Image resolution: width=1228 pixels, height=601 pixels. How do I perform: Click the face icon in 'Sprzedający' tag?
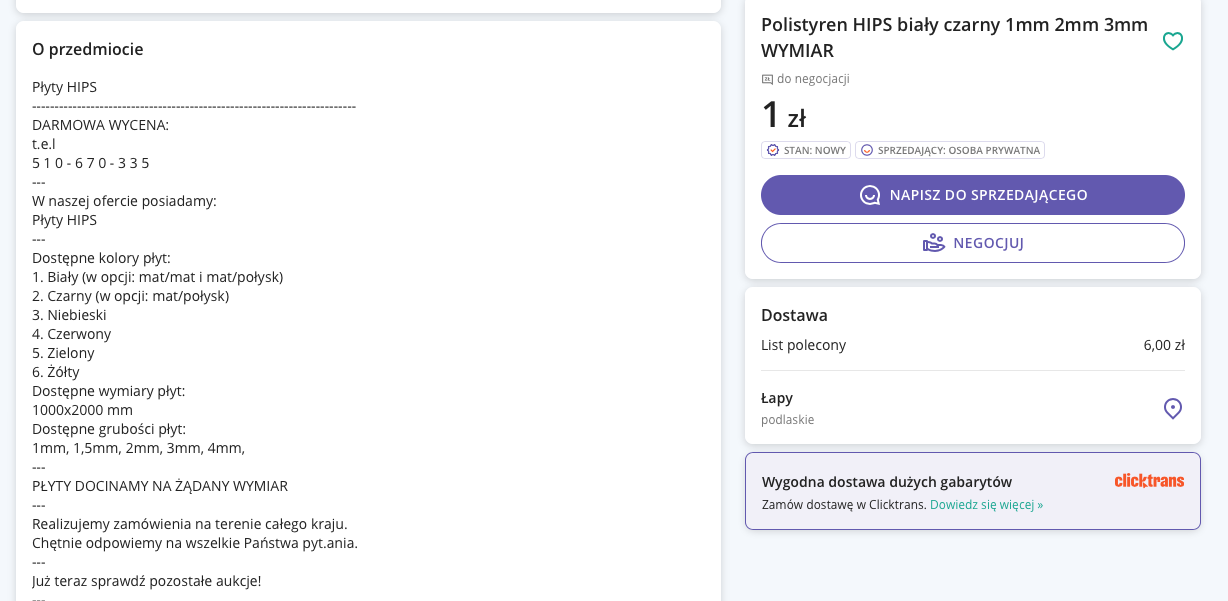tap(867, 150)
